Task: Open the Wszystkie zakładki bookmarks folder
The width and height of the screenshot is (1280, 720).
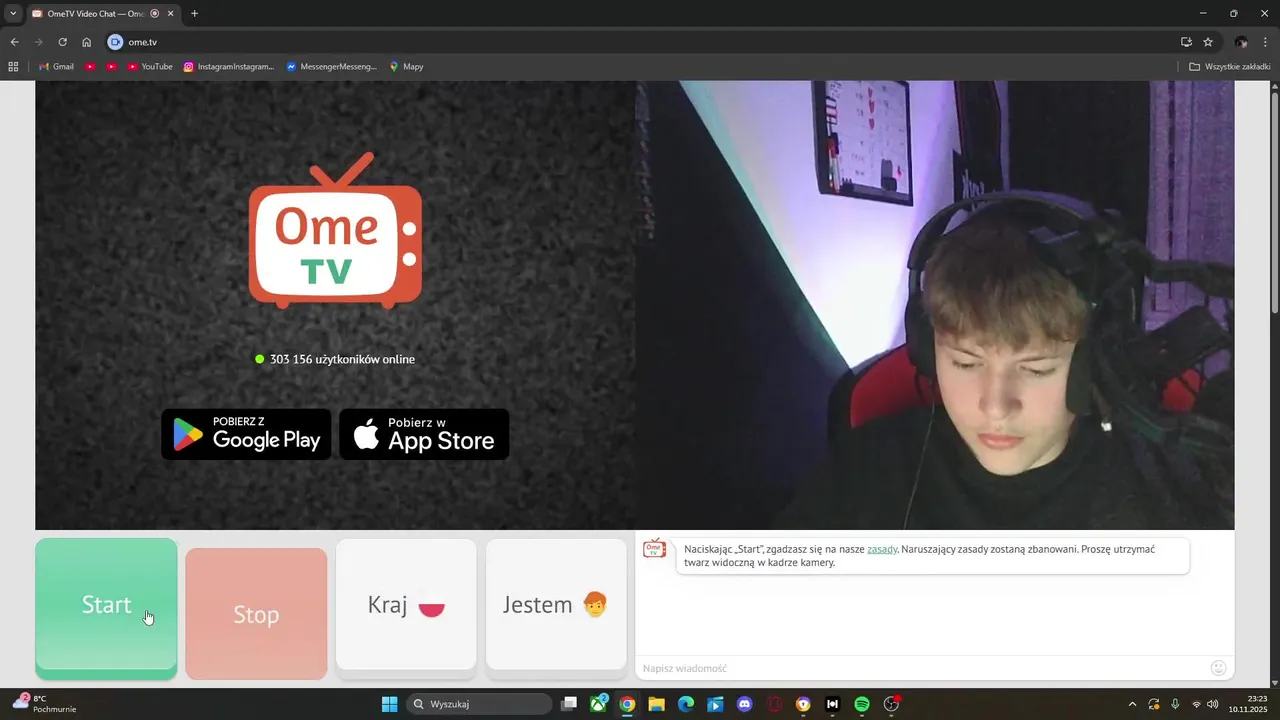Action: 1229,67
